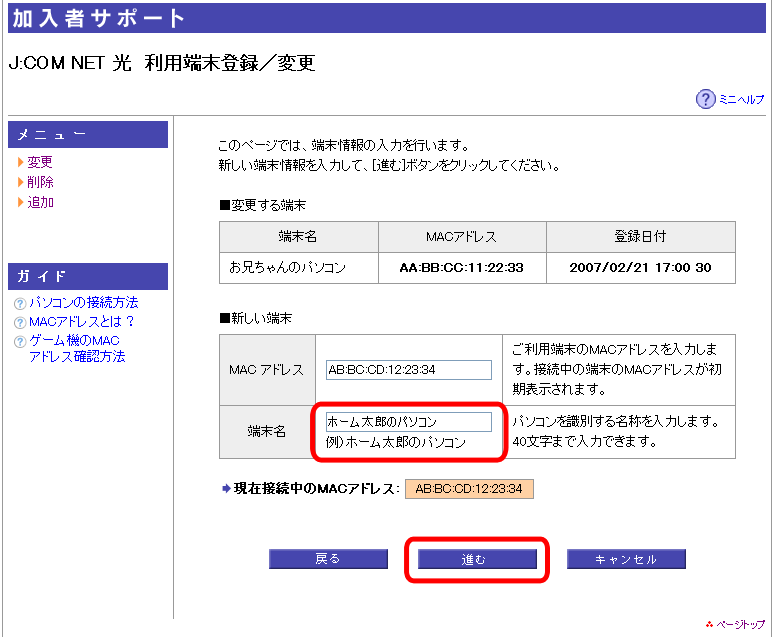Jump to top via ページトップ link
This screenshot has width=773, height=637.
click(740, 625)
